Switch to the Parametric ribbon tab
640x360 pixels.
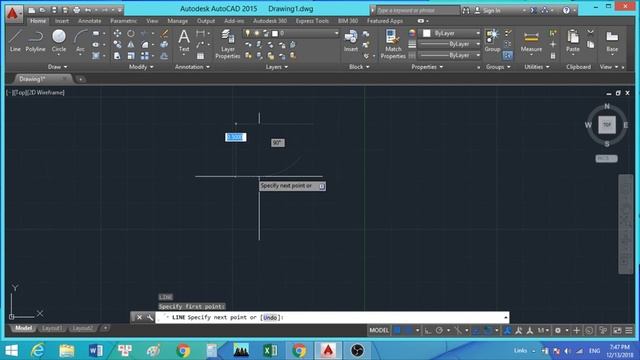[124, 21]
